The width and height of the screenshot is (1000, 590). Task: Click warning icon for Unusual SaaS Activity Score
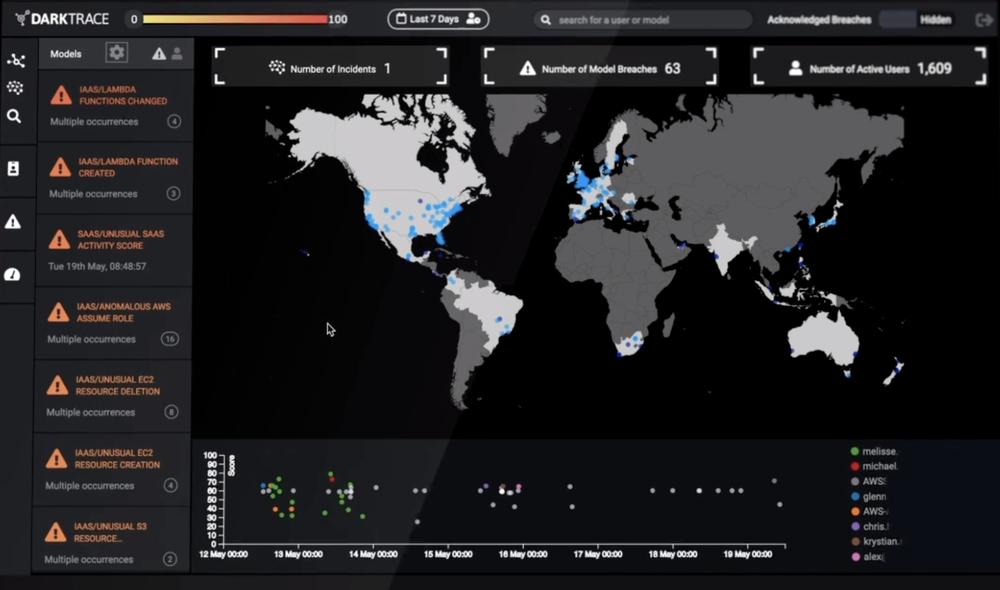[x=59, y=239]
